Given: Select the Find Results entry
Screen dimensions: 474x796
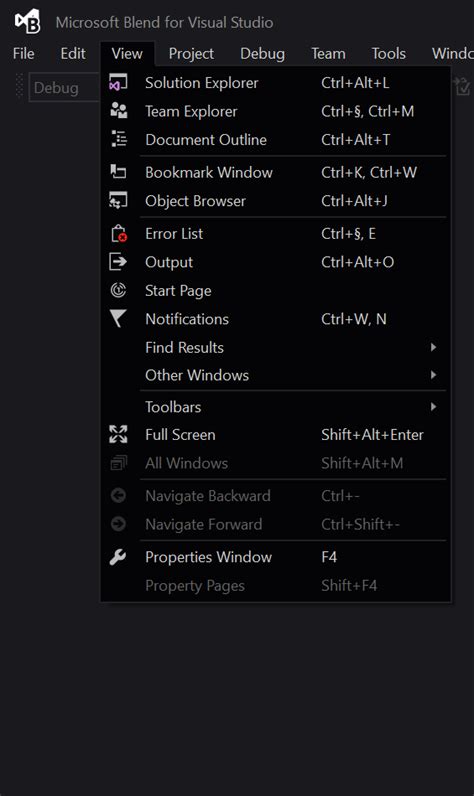Looking at the screenshot, I should coord(276,347).
